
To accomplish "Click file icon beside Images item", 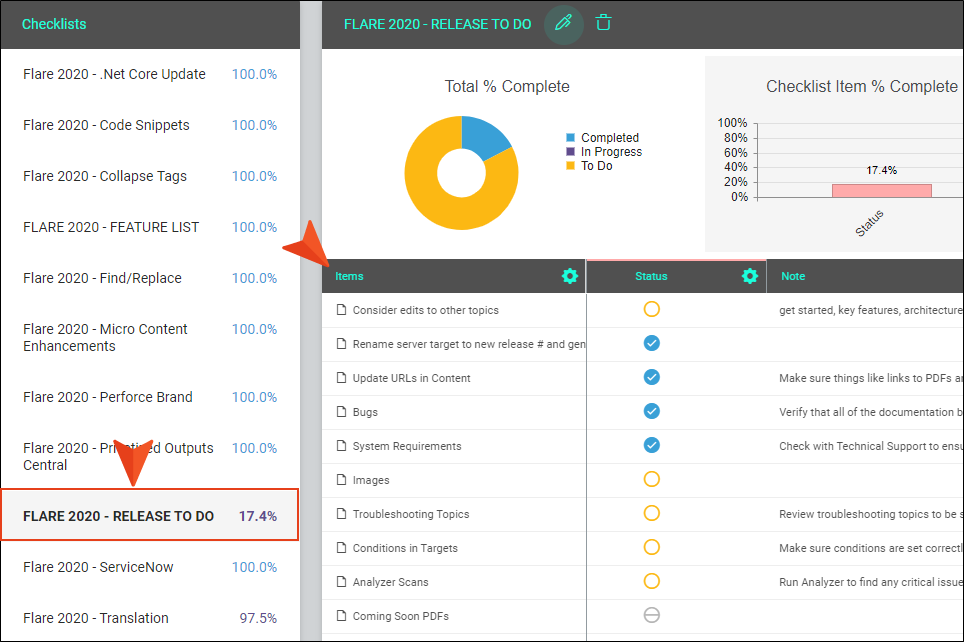I will (x=341, y=479).
